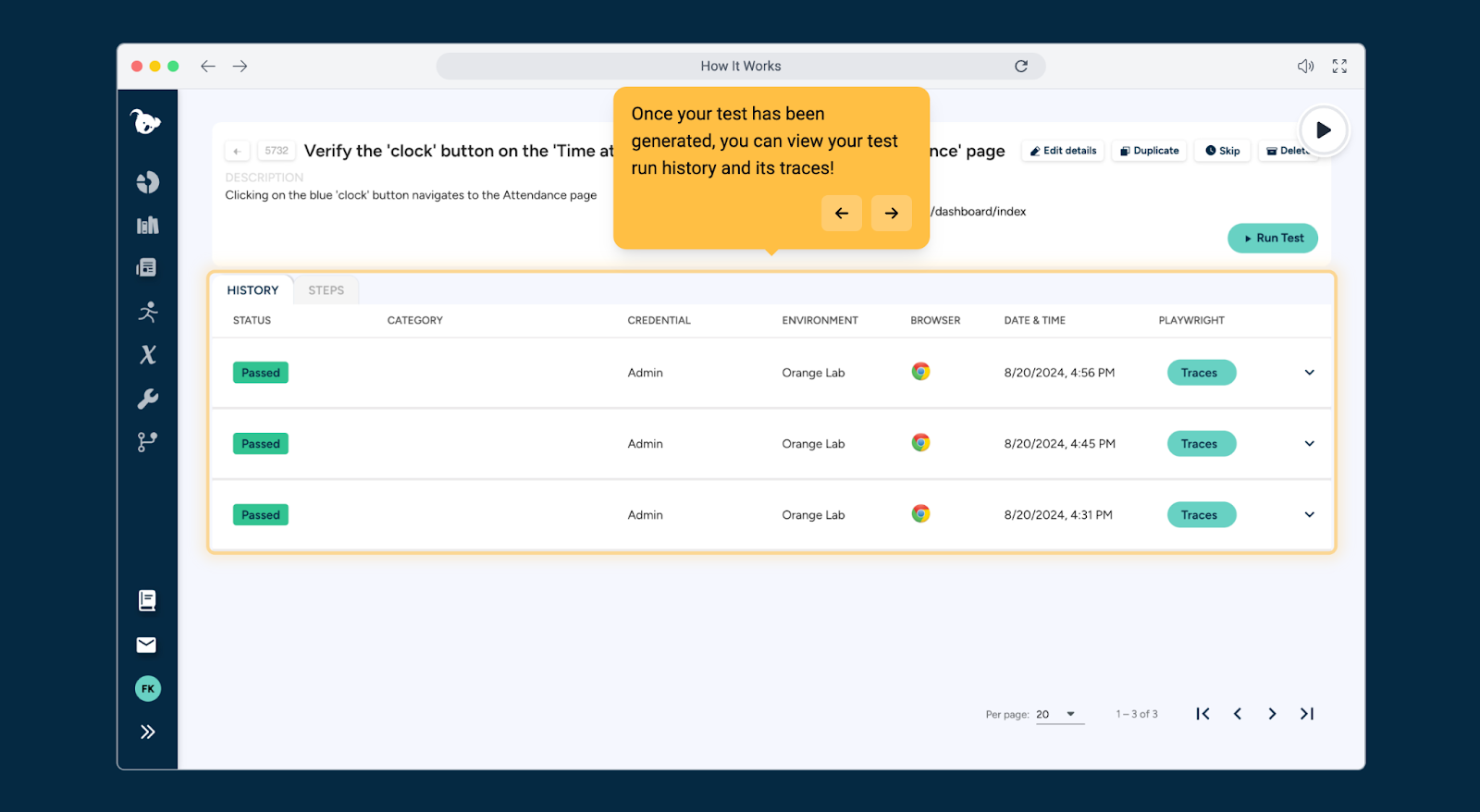The width and height of the screenshot is (1480, 812).
Task: Click the STATUS column header
Action: coord(252,321)
